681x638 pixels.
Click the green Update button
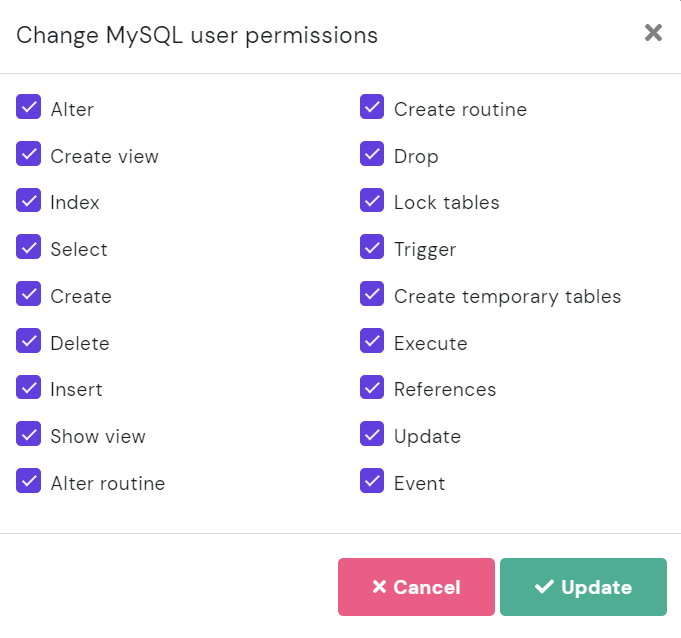point(583,587)
